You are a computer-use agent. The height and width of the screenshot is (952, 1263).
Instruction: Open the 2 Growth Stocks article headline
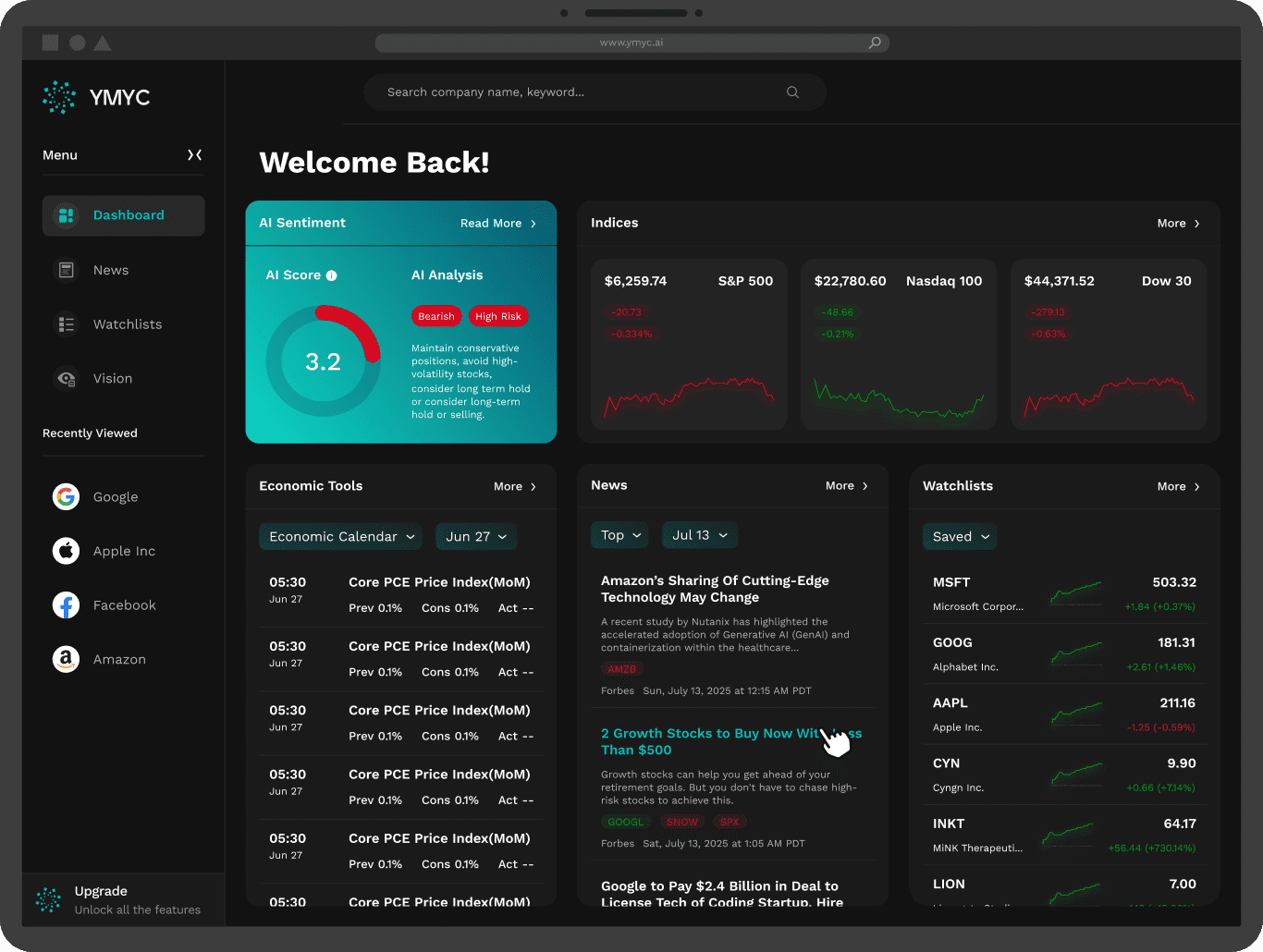pyautogui.click(x=731, y=741)
